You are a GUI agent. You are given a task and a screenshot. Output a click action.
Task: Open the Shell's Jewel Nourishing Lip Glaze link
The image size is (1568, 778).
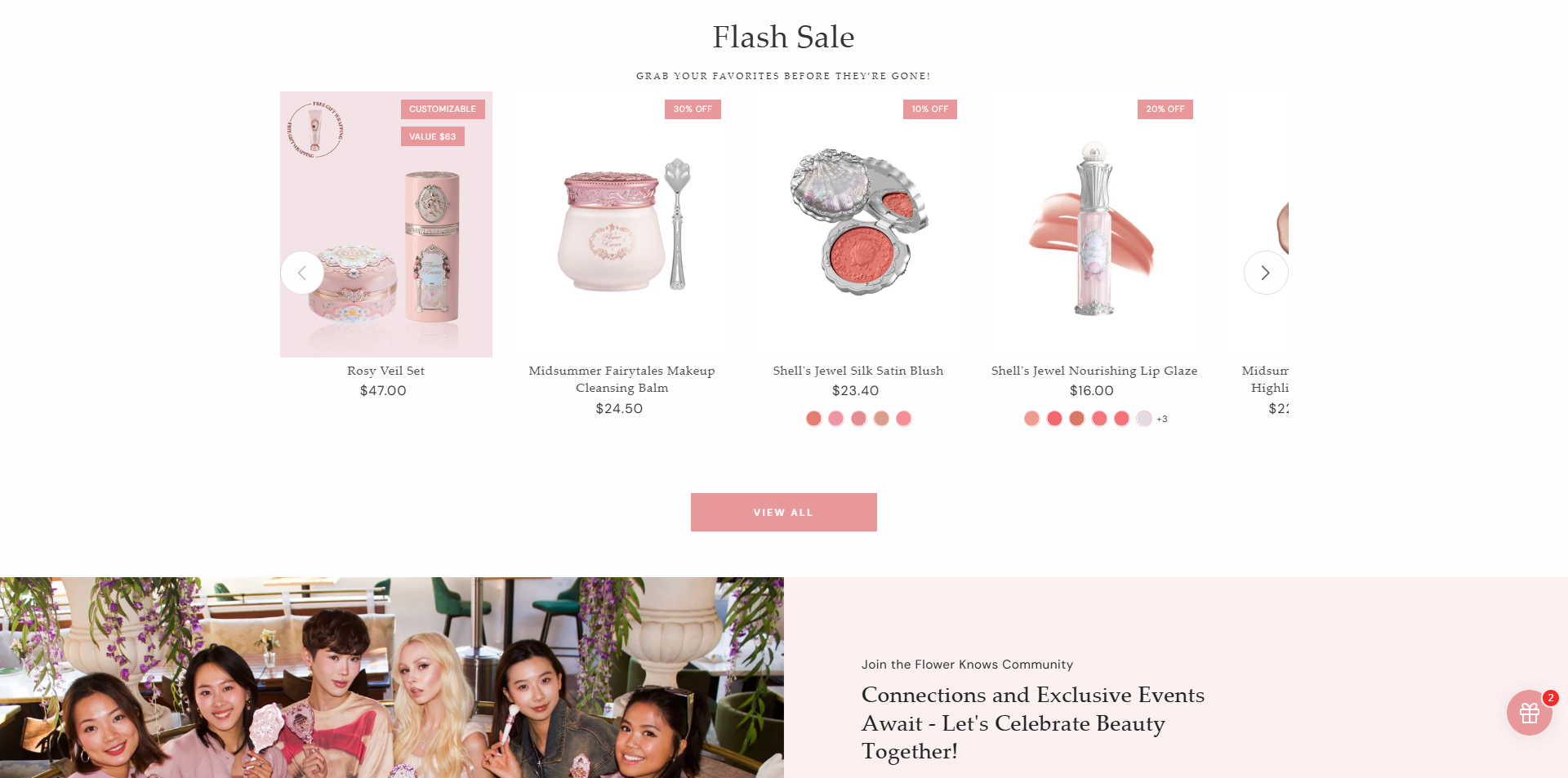(x=1094, y=371)
